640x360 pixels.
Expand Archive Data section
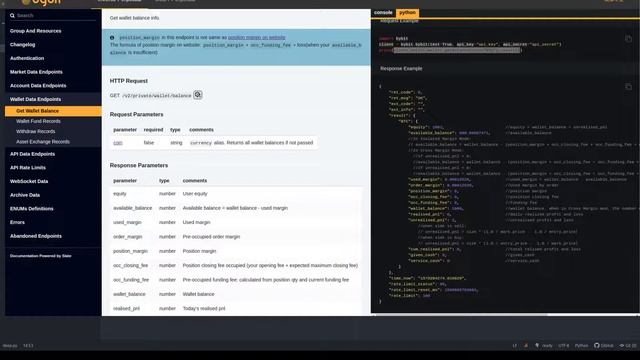[x=25, y=195]
